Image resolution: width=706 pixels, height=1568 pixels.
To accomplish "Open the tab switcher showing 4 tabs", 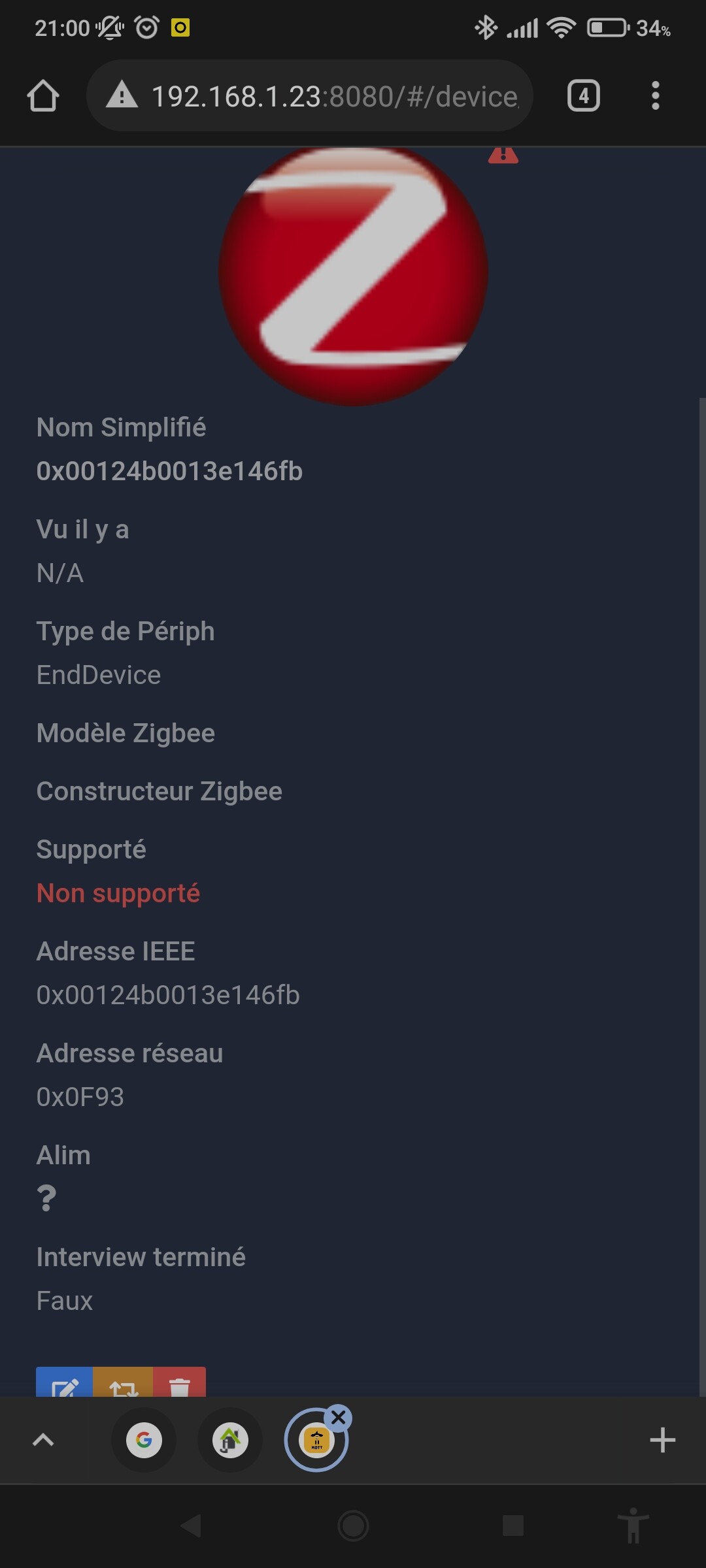I will [x=583, y=96].
